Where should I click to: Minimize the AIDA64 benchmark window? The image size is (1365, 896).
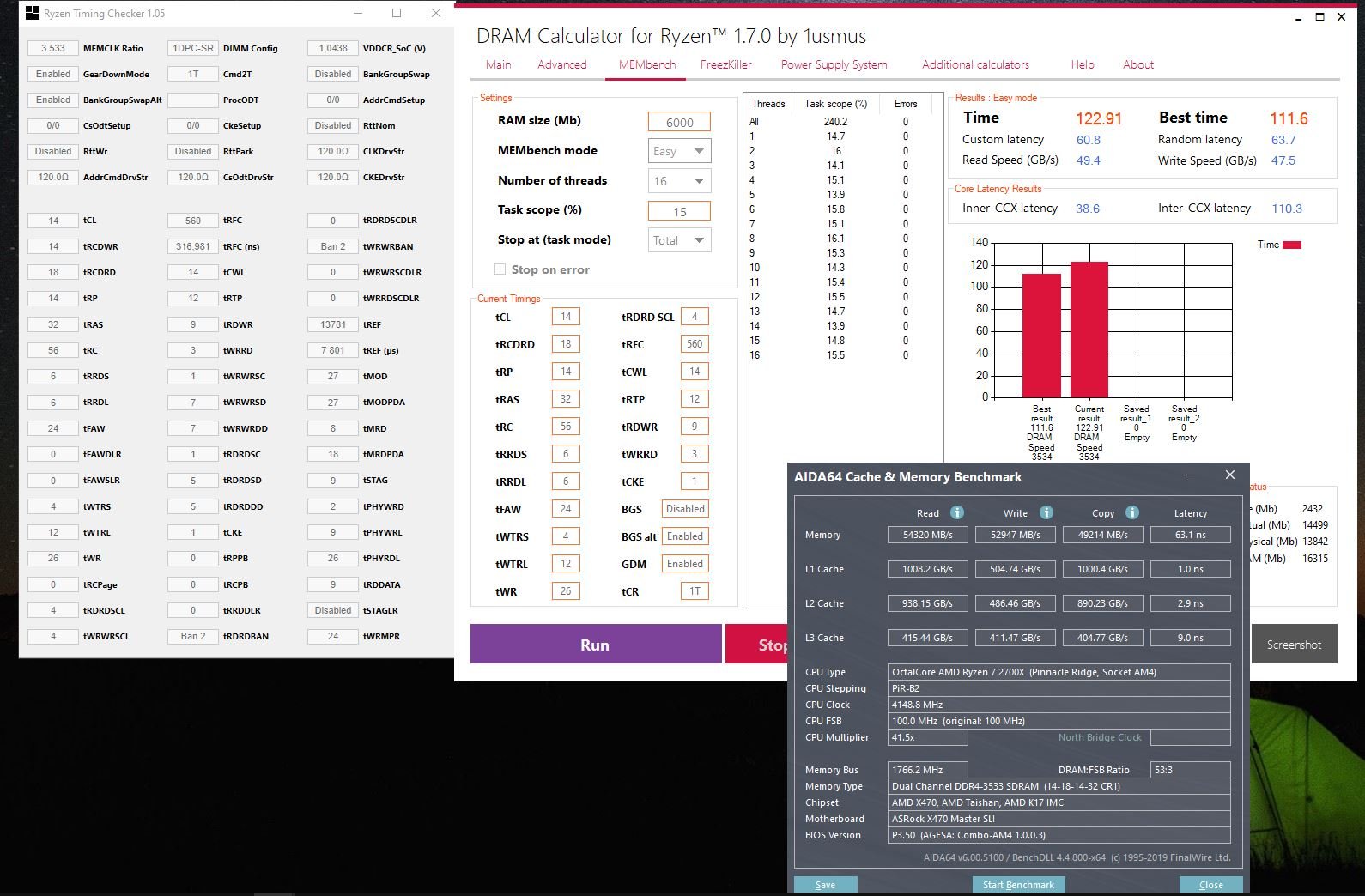[1191, 475]
